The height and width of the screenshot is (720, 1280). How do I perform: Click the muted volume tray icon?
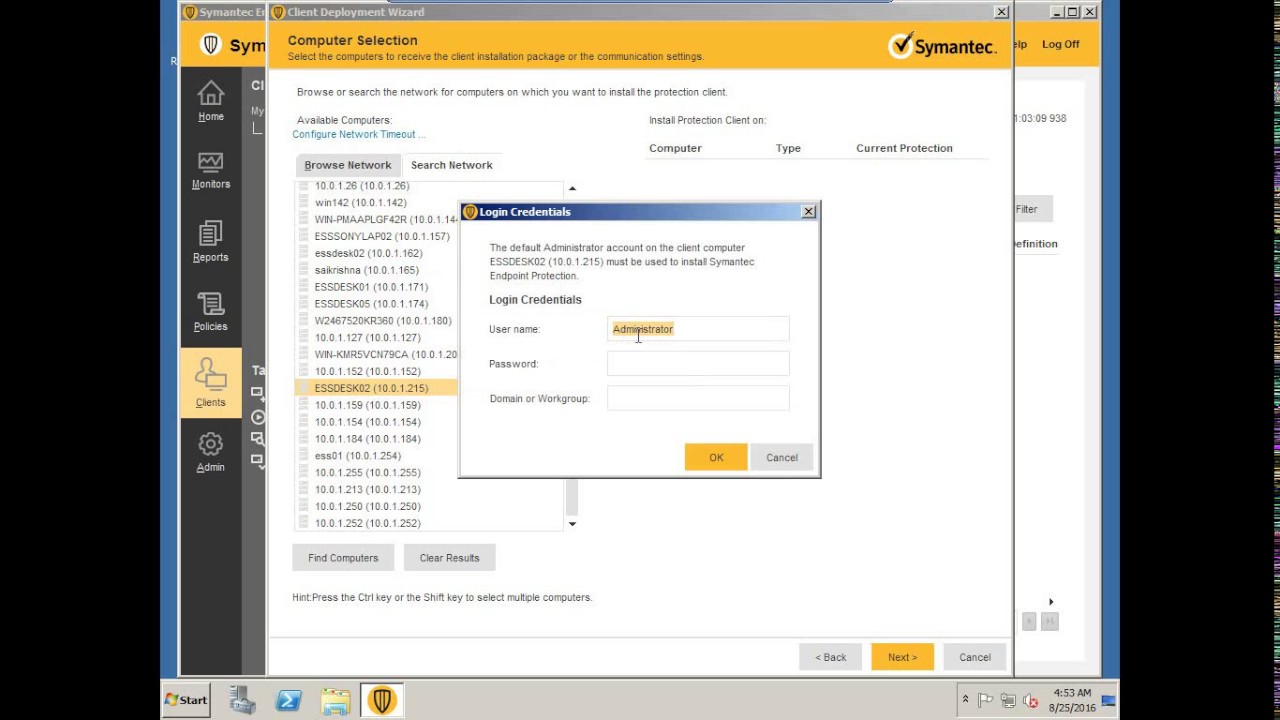click(x=1031, y=700)
